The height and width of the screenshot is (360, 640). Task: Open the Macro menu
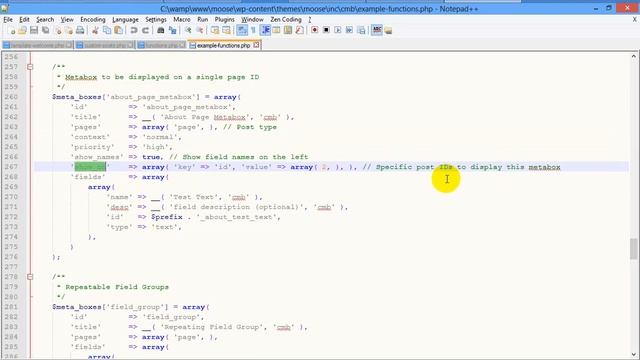coord(182,20)
